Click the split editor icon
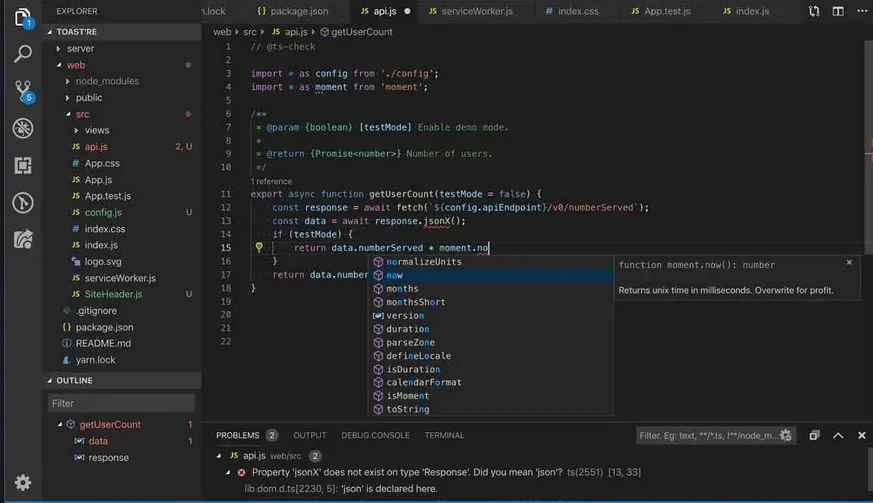Screen dimensions: 873x503 [838, 11]
